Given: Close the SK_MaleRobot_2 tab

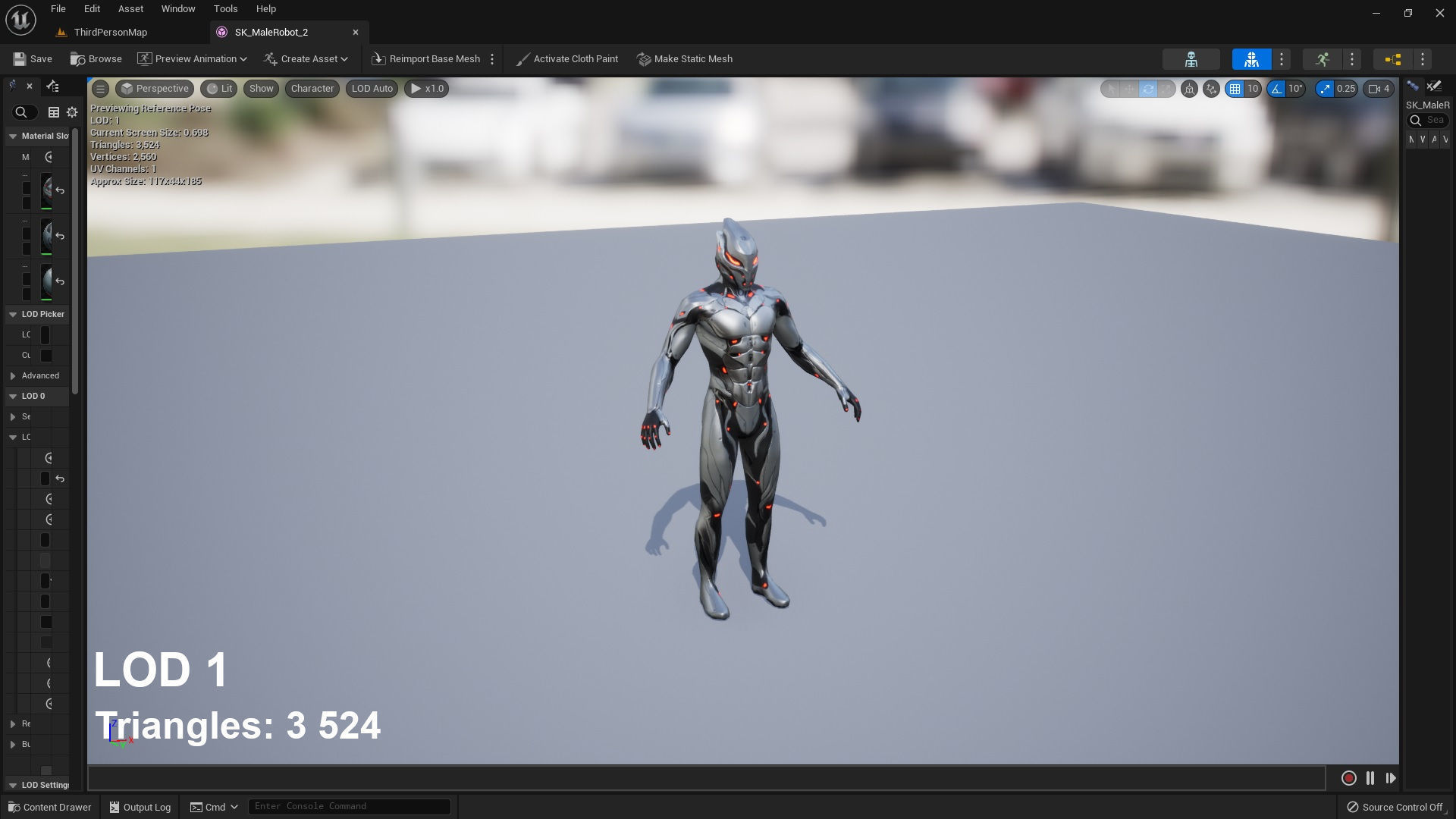Looking at the screenshot, I should (x=355, y=32).
